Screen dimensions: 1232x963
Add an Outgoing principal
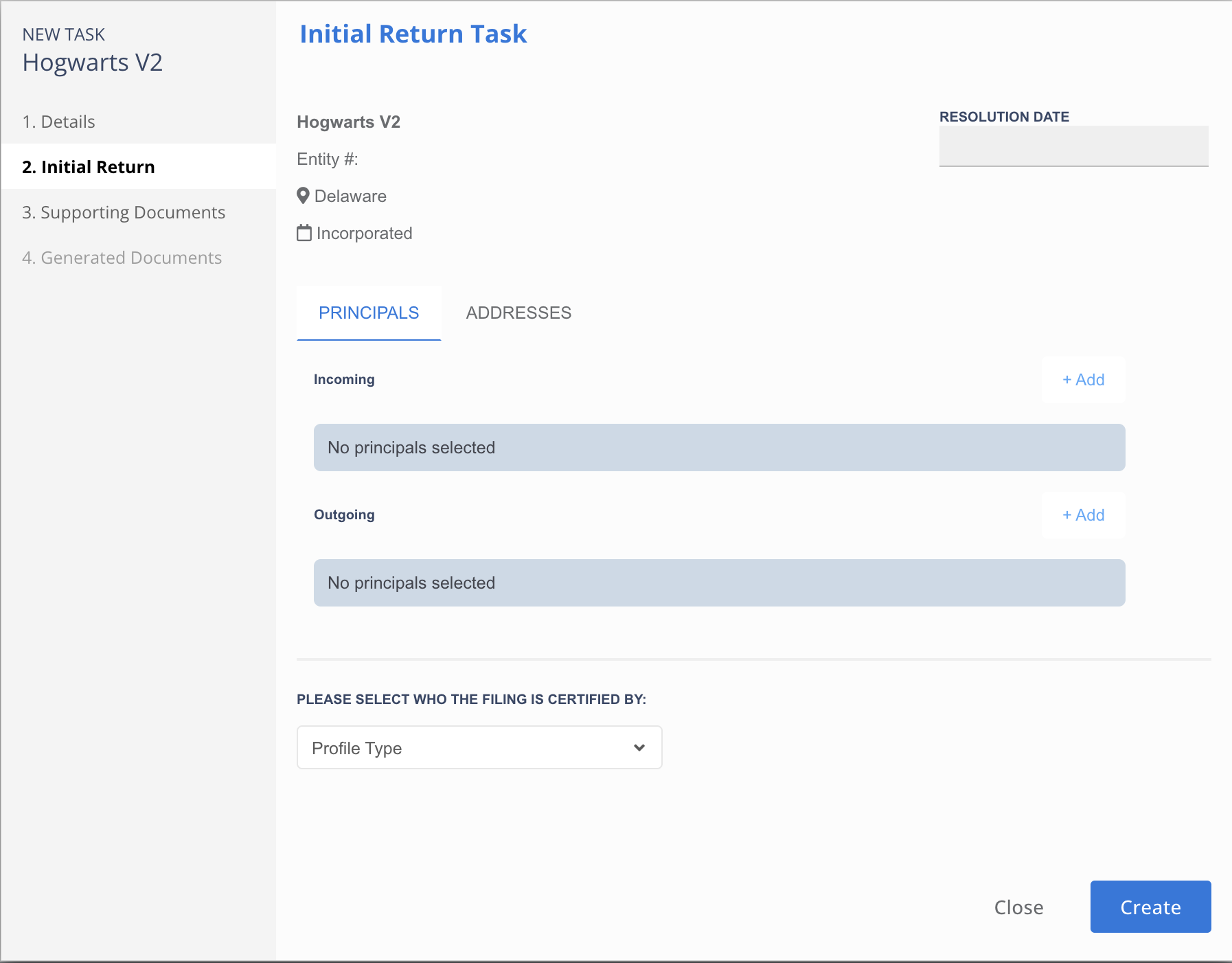click(x=1083, y=515)
